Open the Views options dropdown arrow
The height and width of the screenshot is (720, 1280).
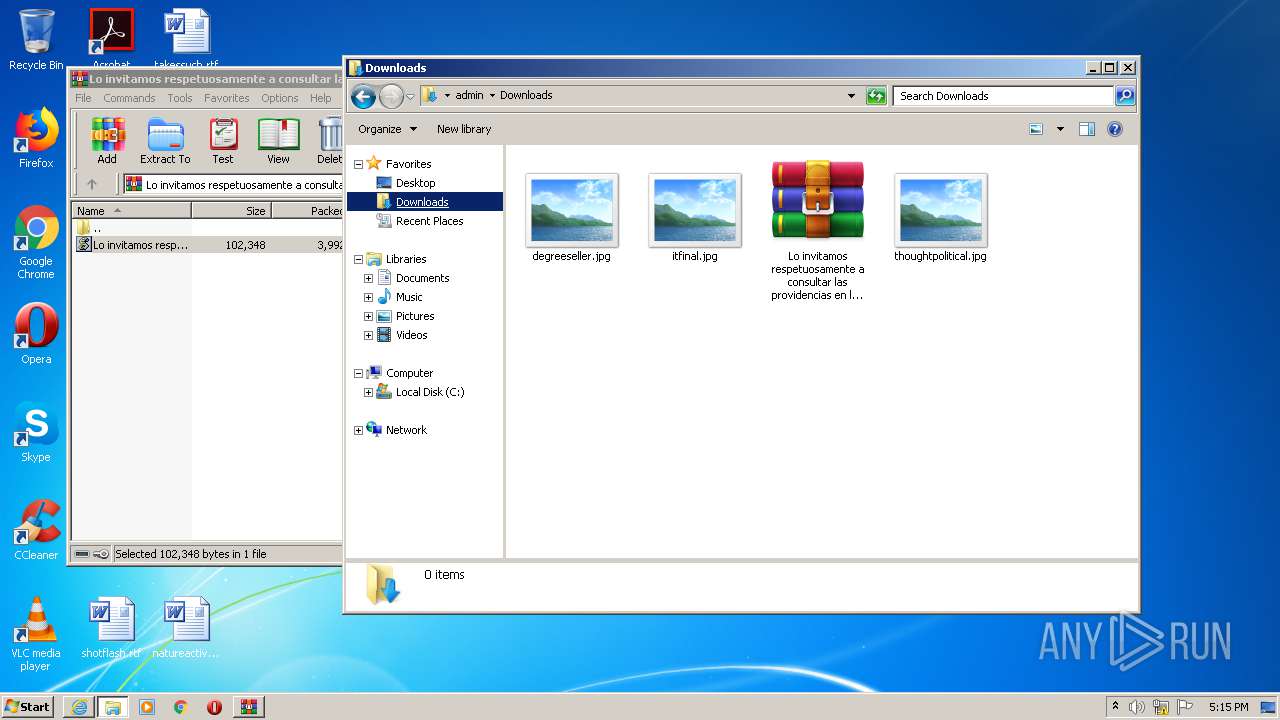coord(1060,129)
